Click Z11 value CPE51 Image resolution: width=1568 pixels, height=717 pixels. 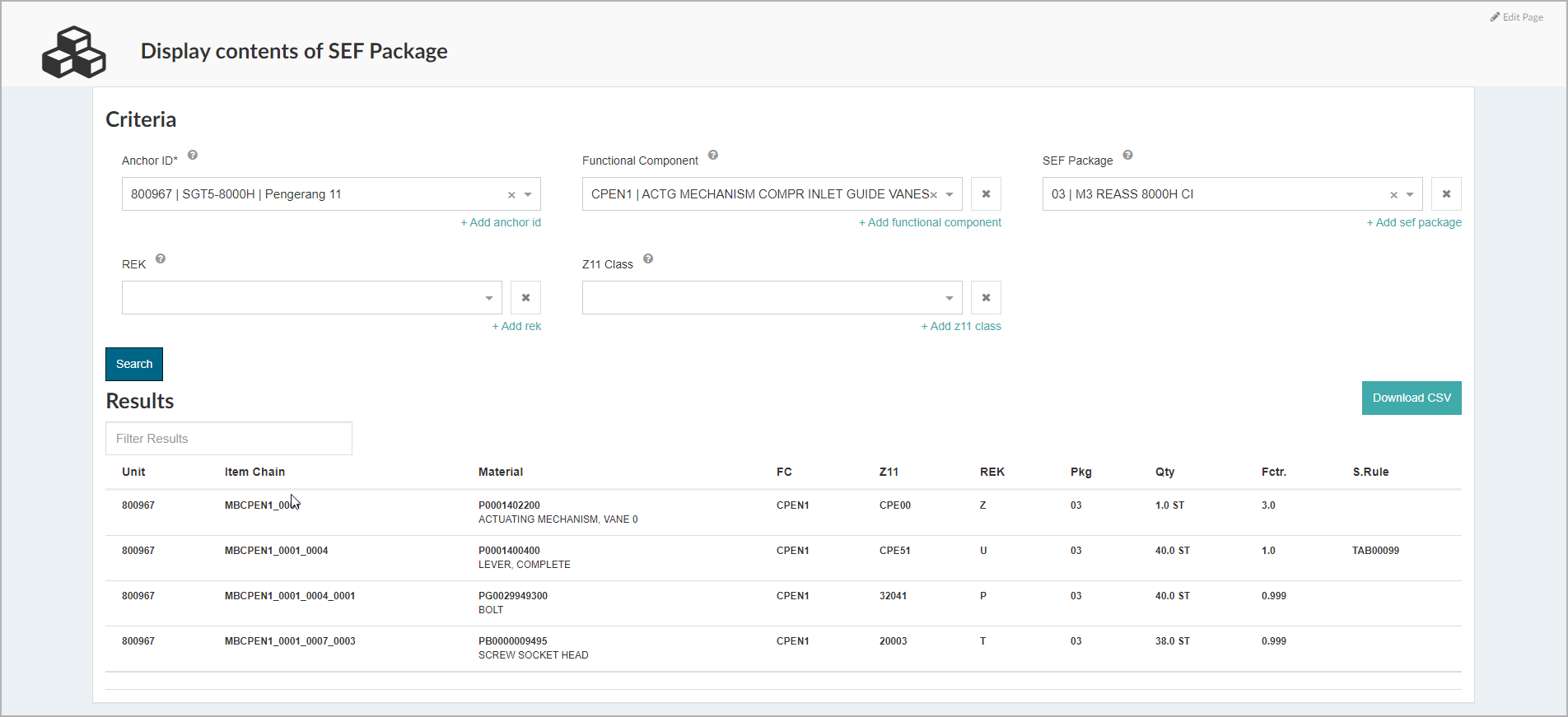click(x=895, y=551)
